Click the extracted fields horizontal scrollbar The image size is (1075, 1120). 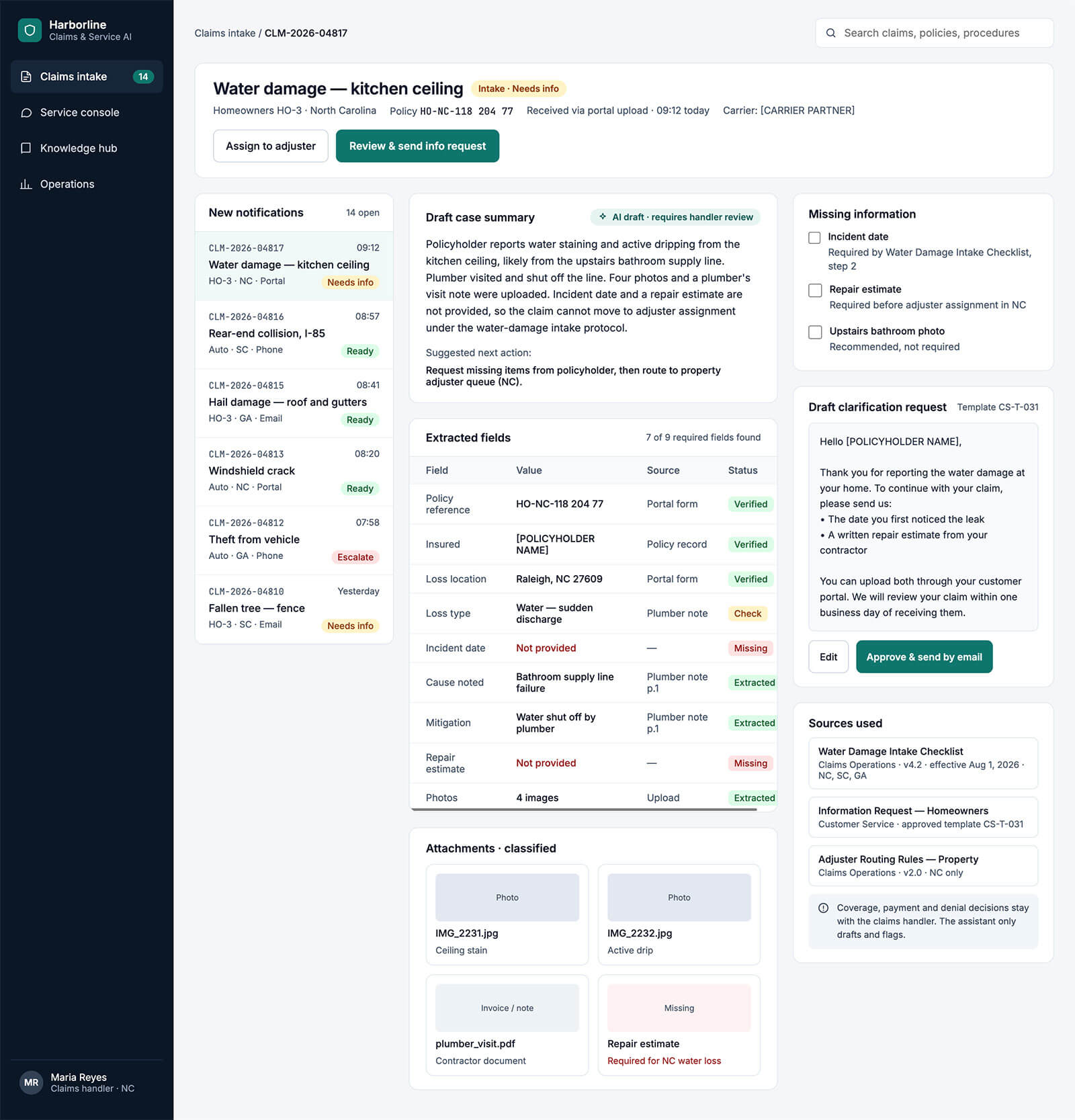tap(584, 810)
